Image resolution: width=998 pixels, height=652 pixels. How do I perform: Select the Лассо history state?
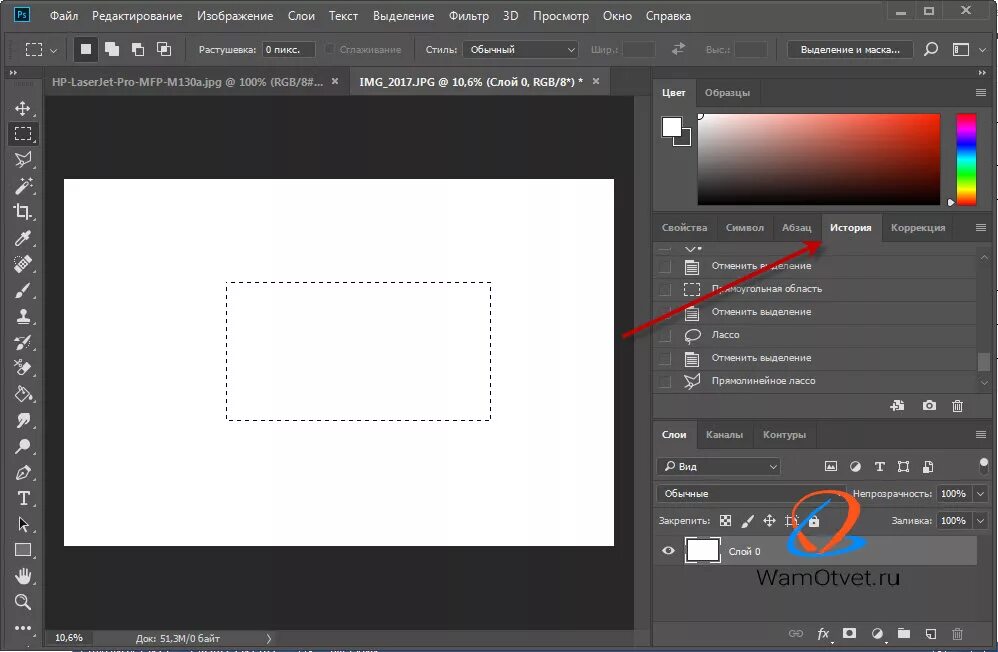(x=815, y=335)
